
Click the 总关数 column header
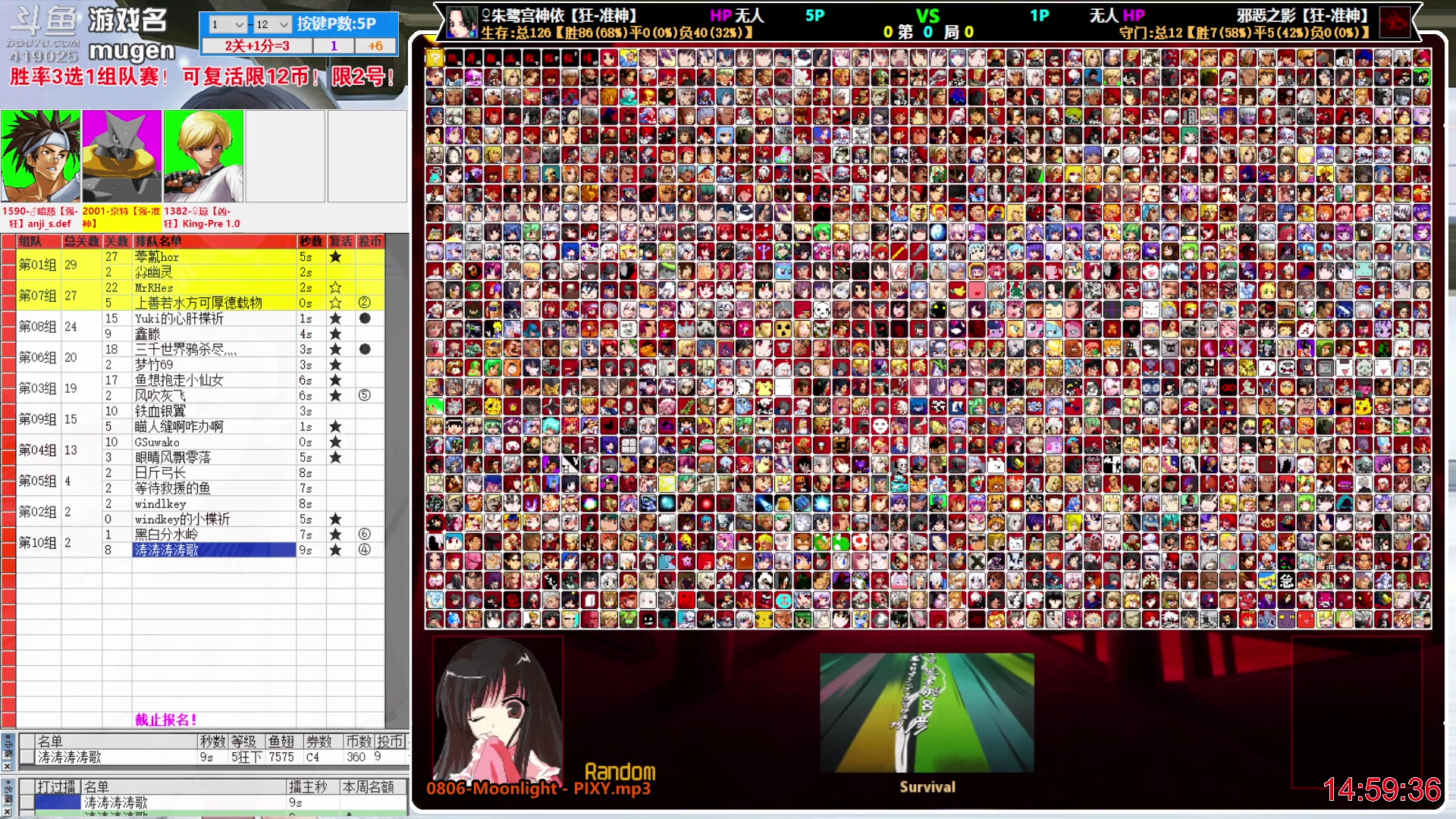81,241
